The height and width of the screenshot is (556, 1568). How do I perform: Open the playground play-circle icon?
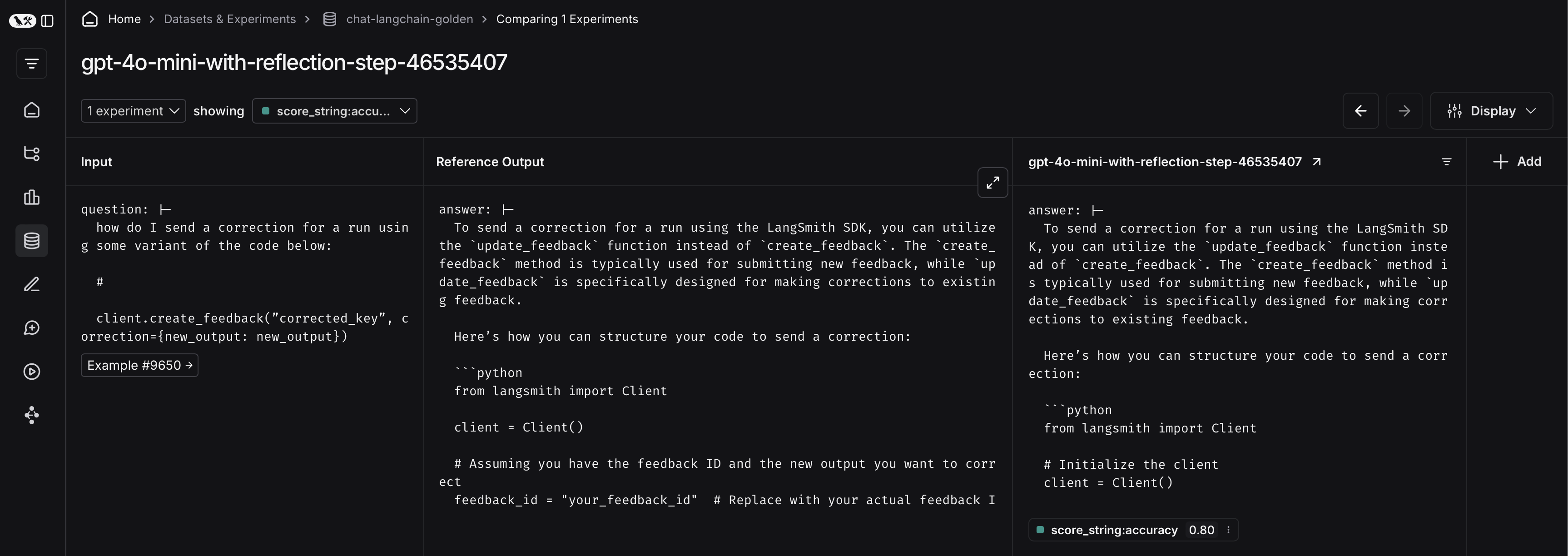[32, 372]
